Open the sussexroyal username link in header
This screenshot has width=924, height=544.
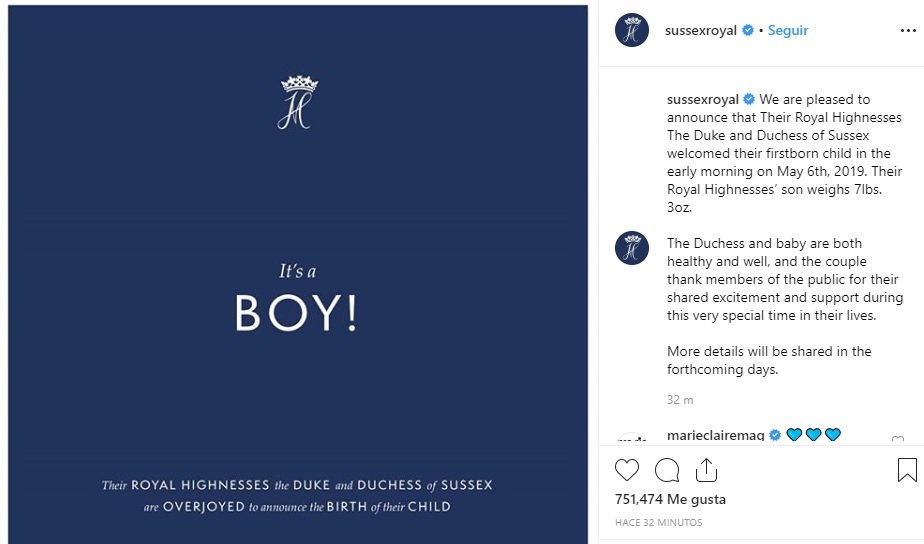pos(701,31)
